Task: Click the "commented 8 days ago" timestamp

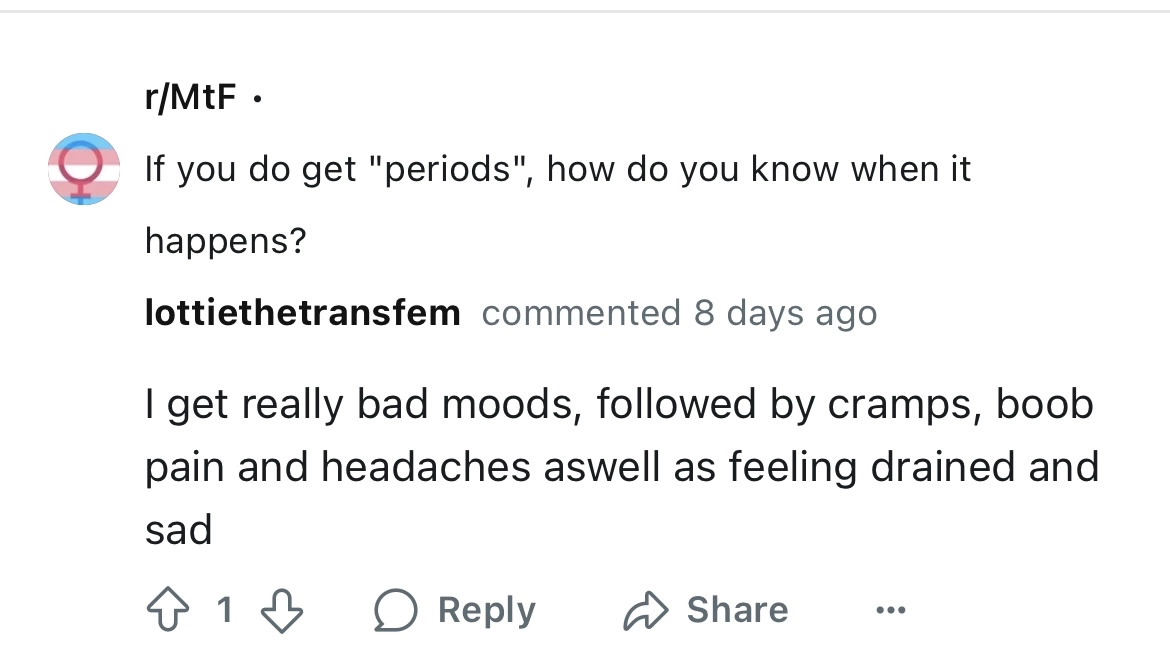Action: [679, 313]
